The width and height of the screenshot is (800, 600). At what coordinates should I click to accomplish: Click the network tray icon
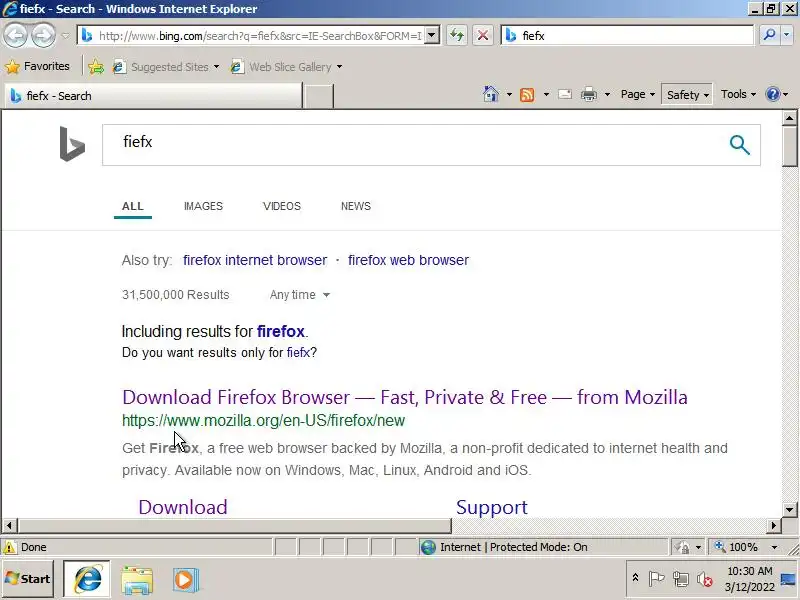(680, 579)
